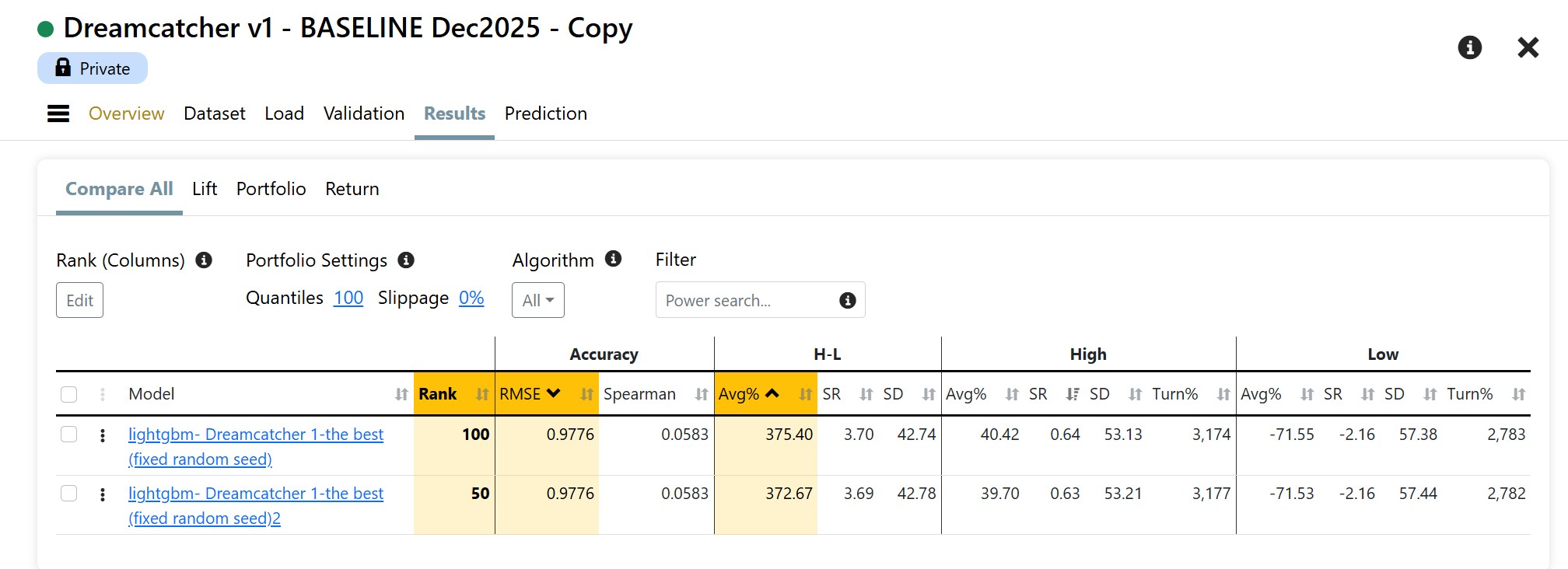Check the second lightgbm model row checkbox
This screenshot has height=569, width=1568.
[x=69, y=494]
